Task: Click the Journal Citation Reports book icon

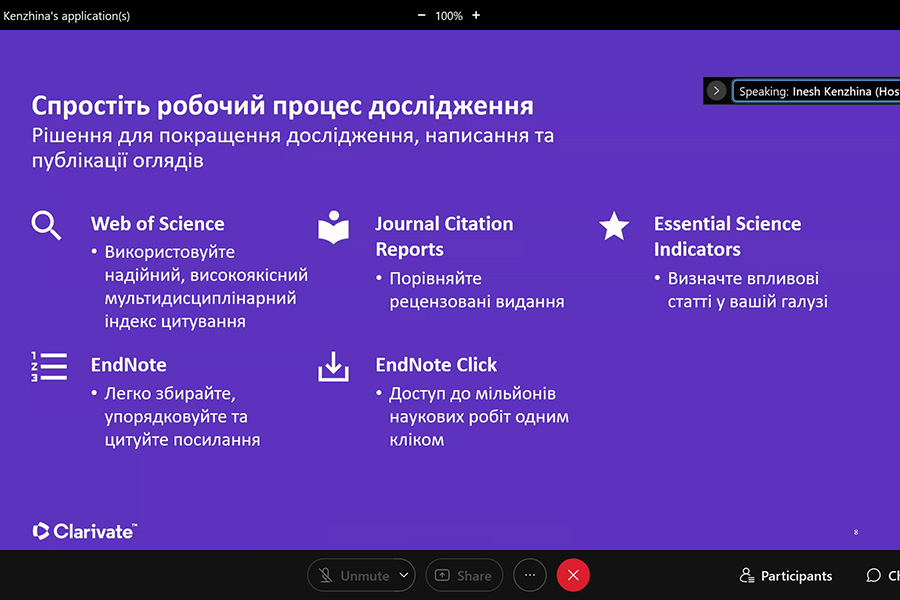Action: [333, 227]
